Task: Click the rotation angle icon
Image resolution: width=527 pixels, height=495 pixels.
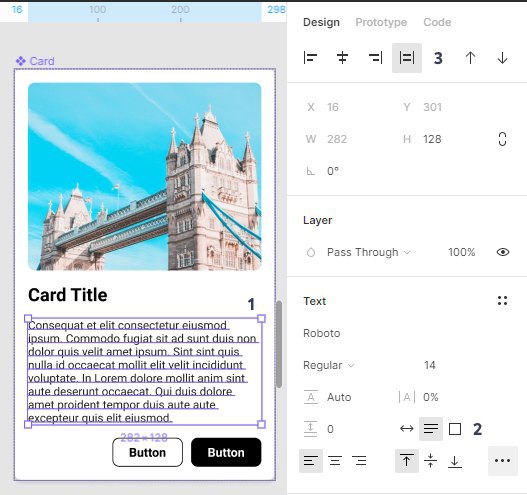Action: 311,171
